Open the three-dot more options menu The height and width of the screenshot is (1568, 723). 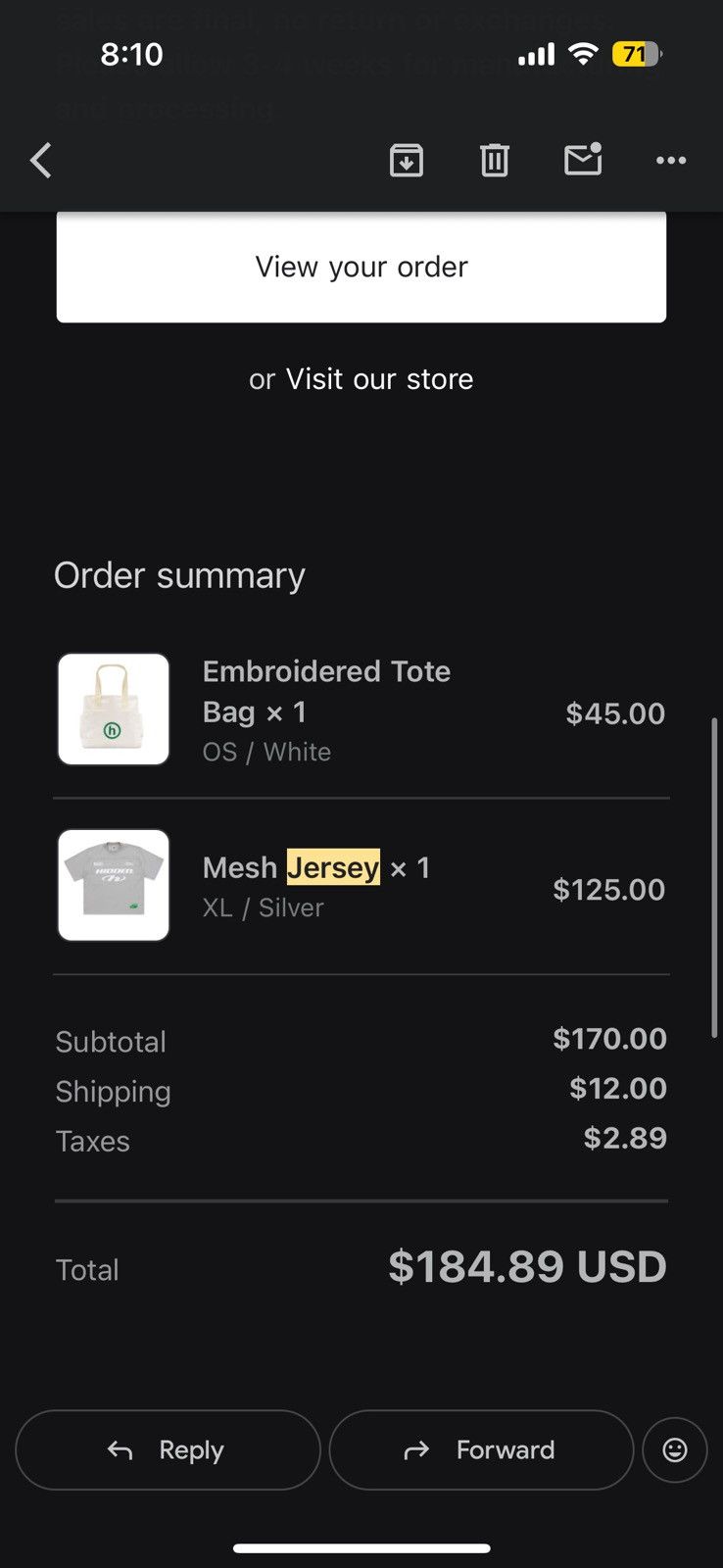click(671, 160)
